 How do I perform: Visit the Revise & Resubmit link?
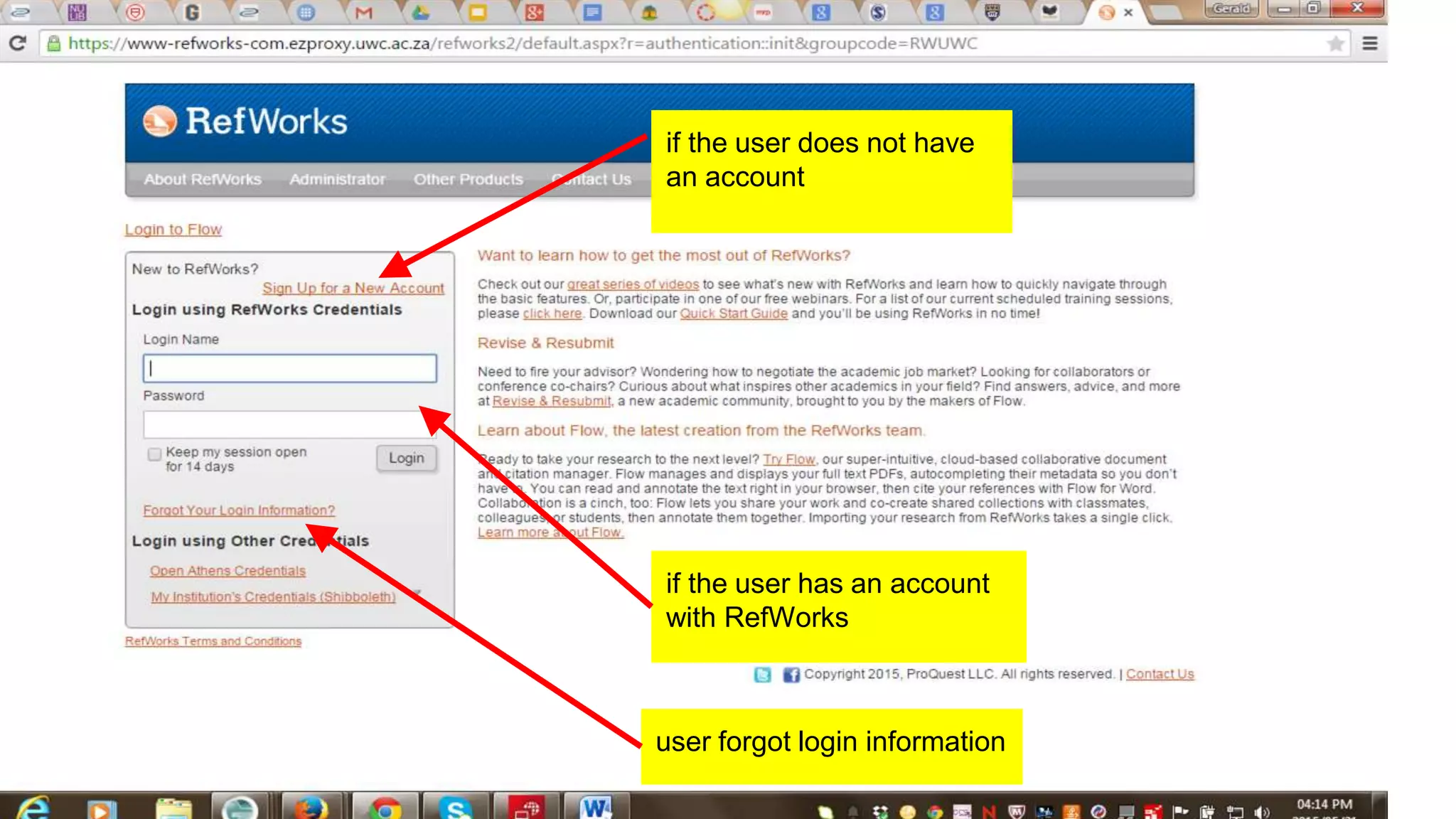(x=552, y=401)
